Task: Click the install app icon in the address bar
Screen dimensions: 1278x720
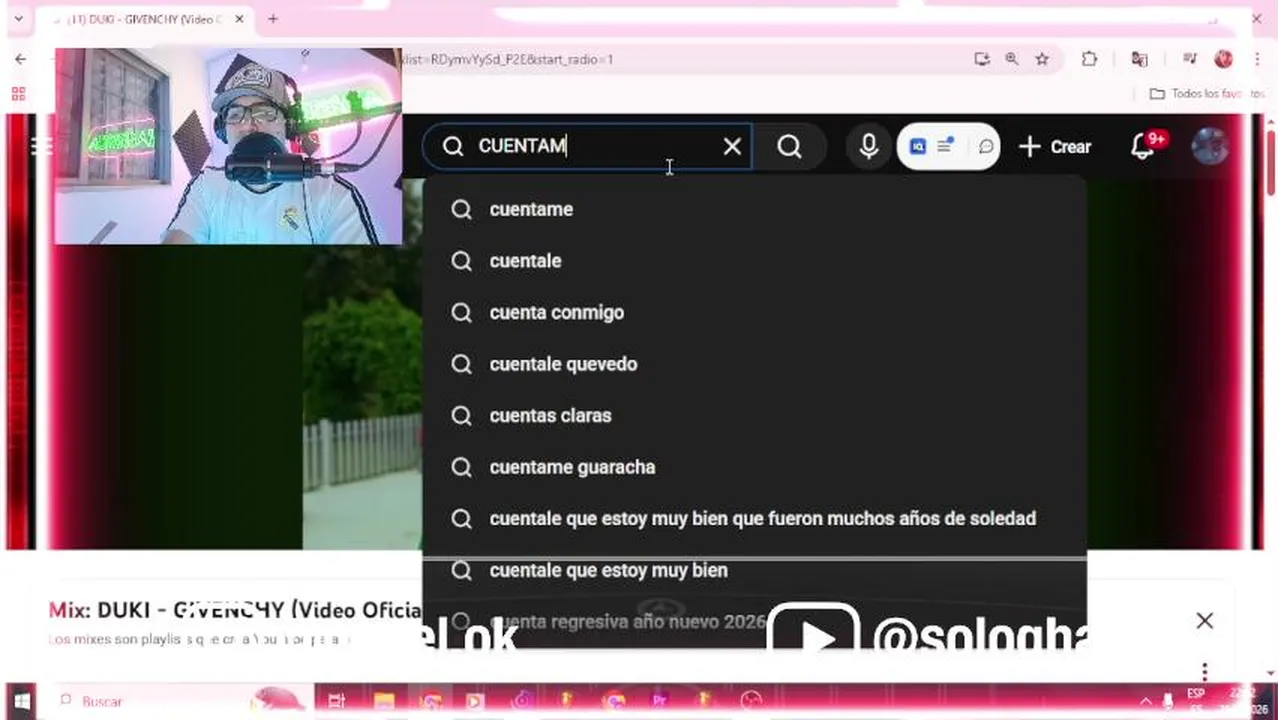Action: tap(982, 59)
